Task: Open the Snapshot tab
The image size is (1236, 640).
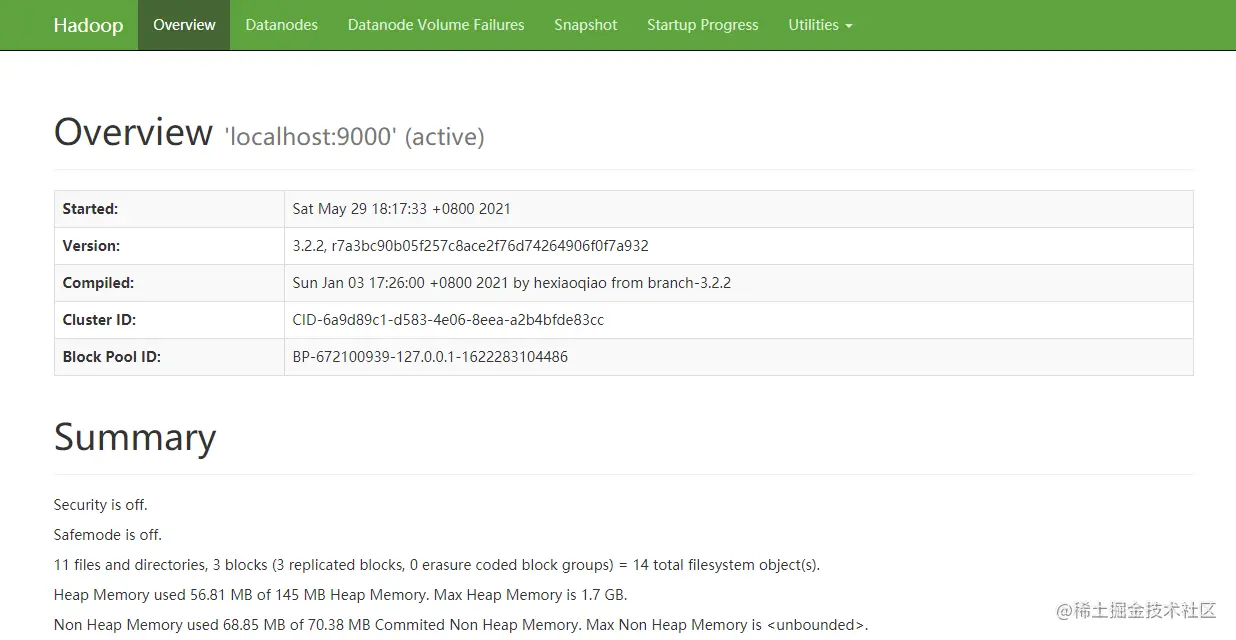Action: (x=585, y=25)
